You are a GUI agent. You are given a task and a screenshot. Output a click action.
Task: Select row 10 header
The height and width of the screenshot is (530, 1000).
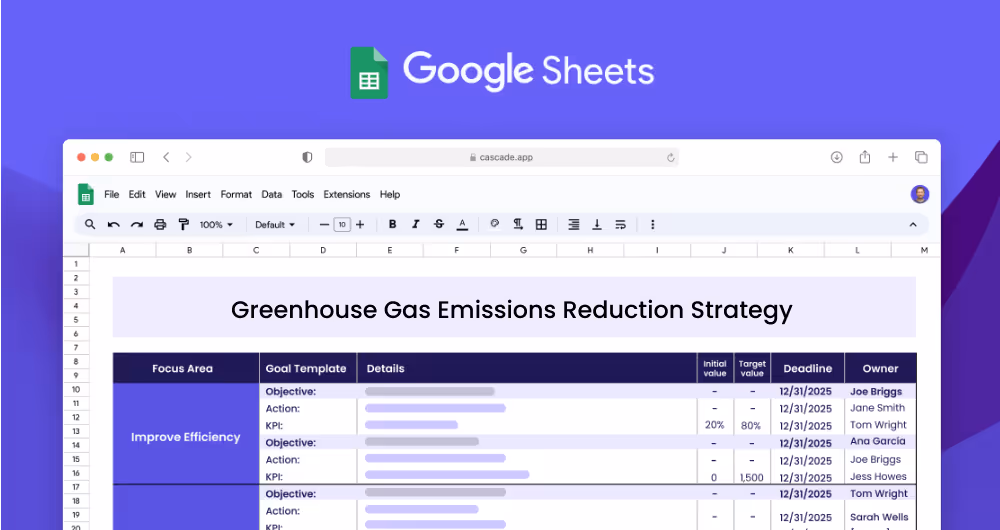point(76,390)
